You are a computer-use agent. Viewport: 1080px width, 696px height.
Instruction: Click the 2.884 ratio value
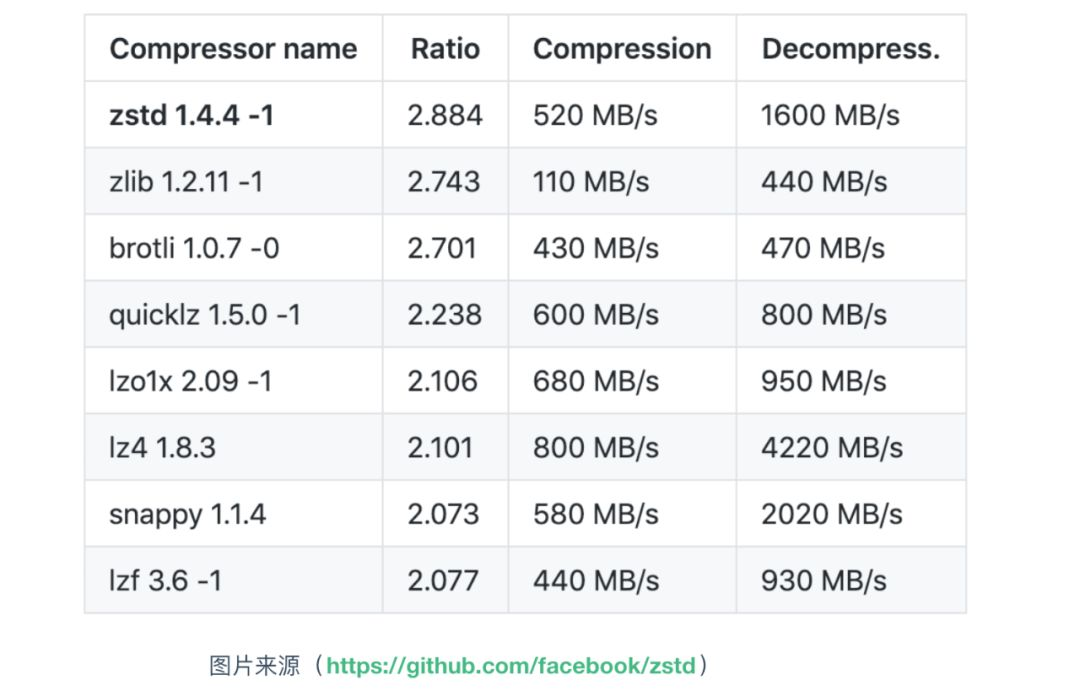pyautogui.click(x=445, y=115)
